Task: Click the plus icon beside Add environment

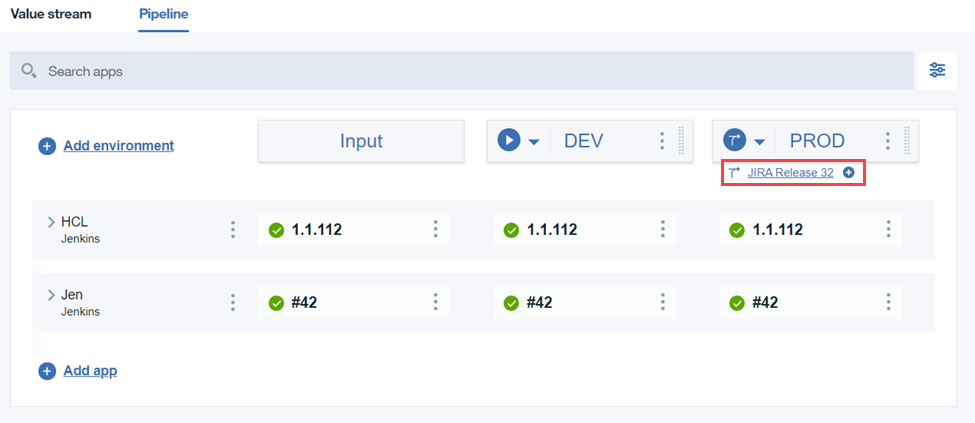Action: (47, 146)
